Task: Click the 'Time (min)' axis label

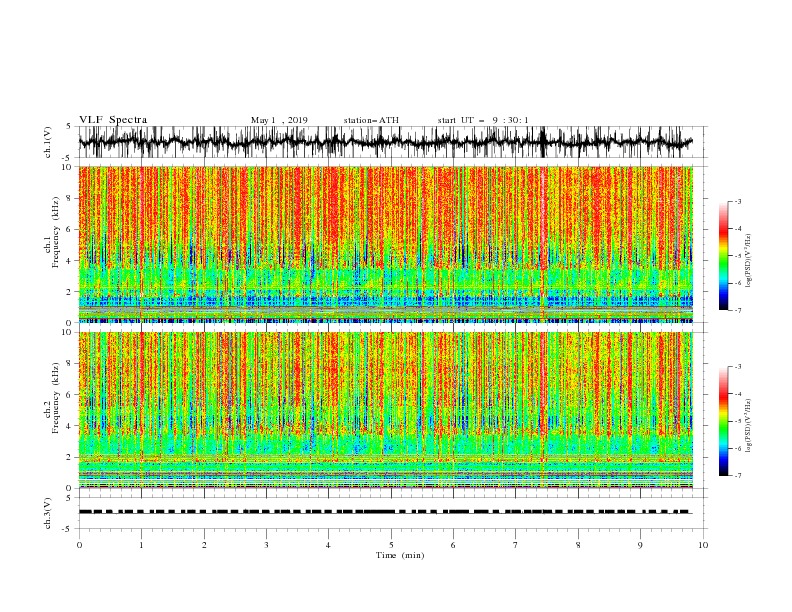Action: (x=400, y=555)
